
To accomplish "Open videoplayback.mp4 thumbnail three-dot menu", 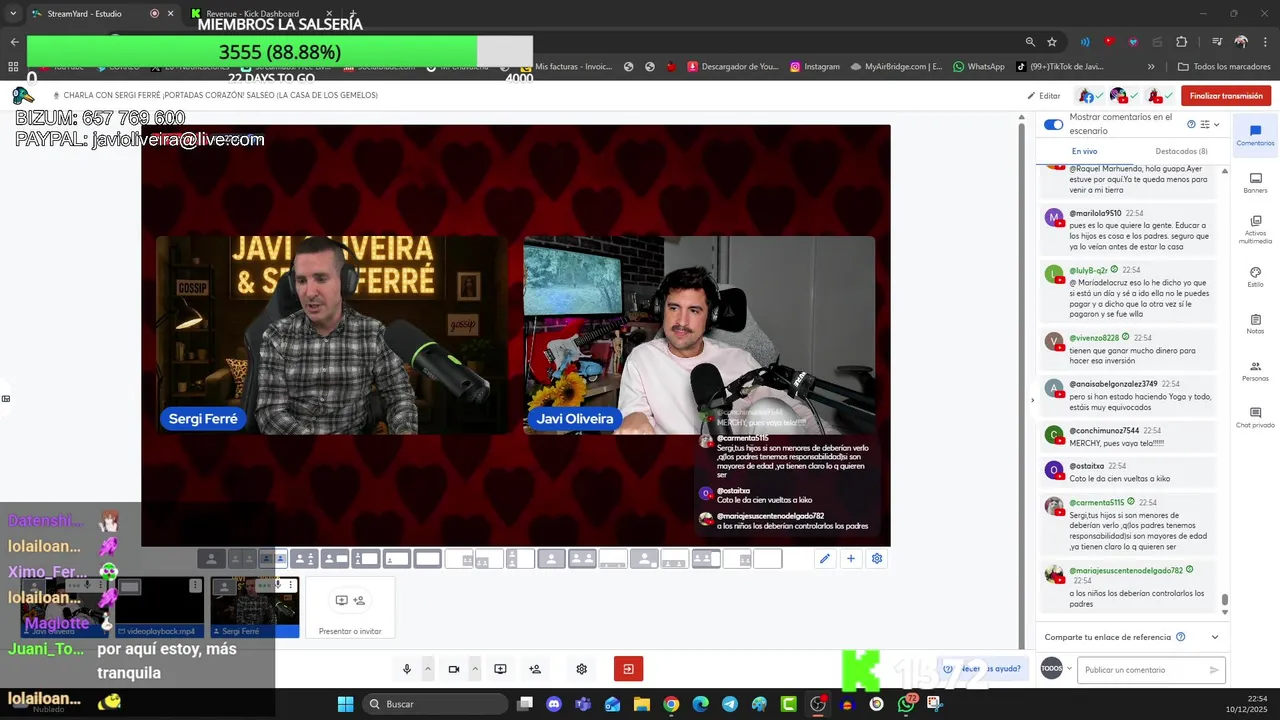I will 196,585.
